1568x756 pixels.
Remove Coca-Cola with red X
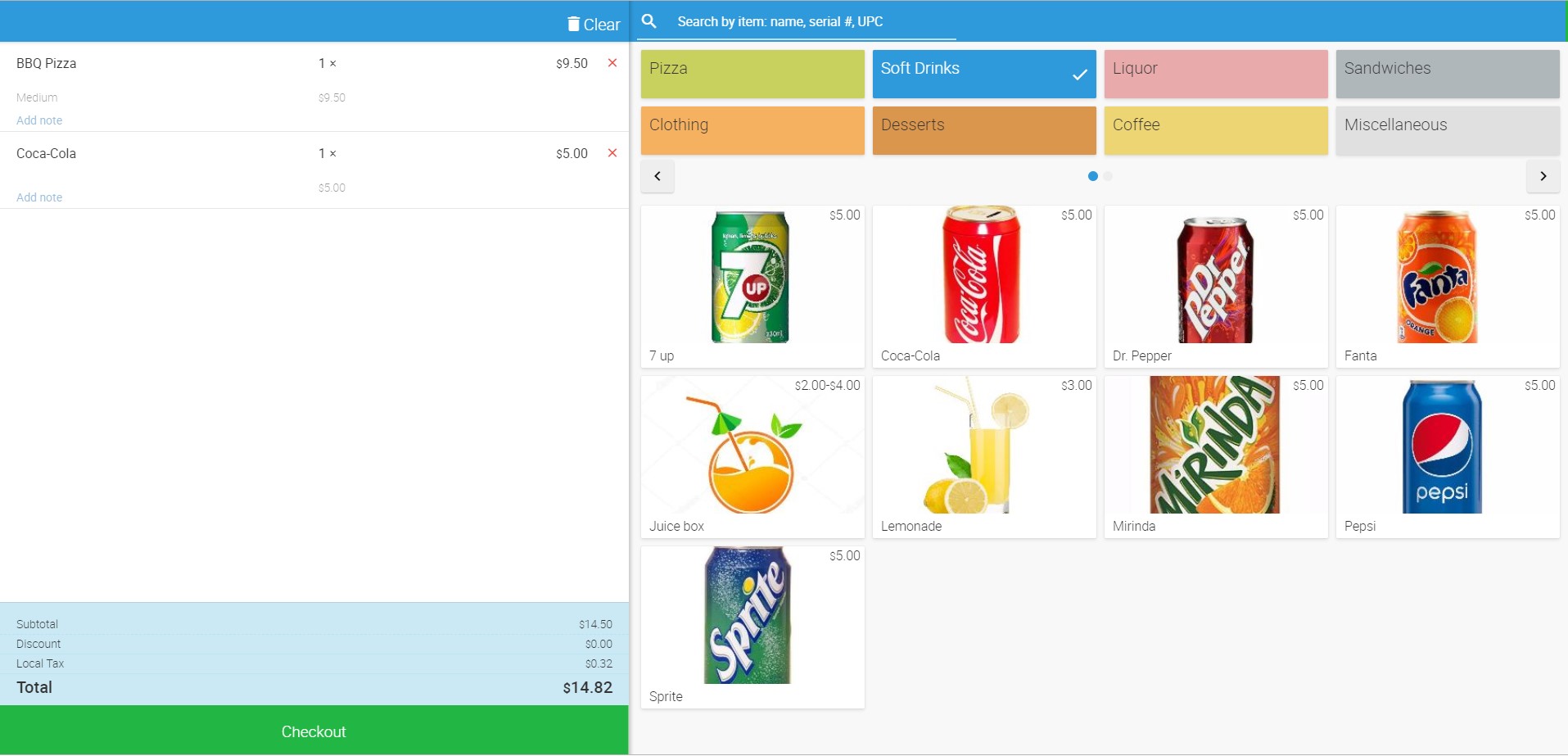coord(612,153)
